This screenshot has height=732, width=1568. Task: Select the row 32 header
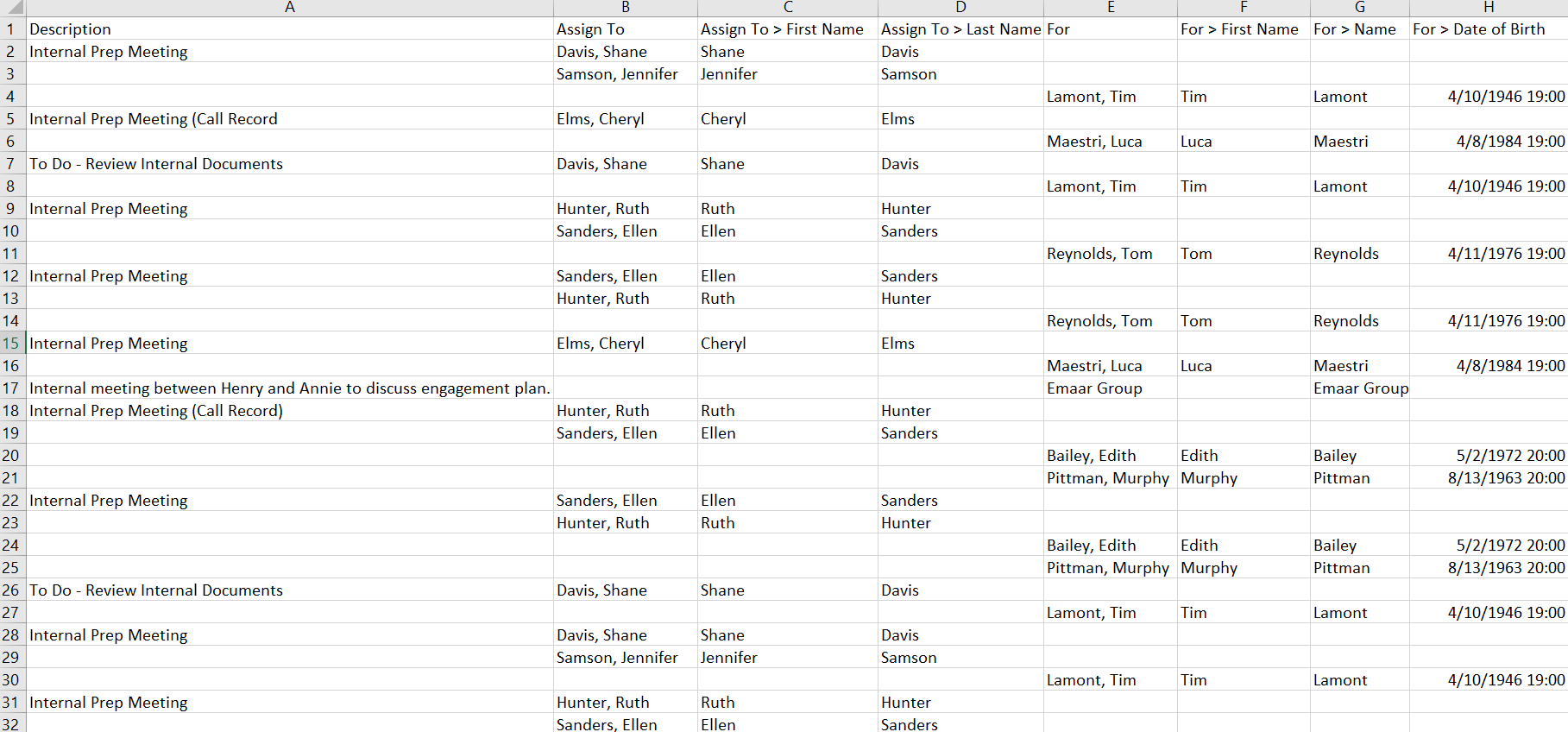(x=12, y=724)
